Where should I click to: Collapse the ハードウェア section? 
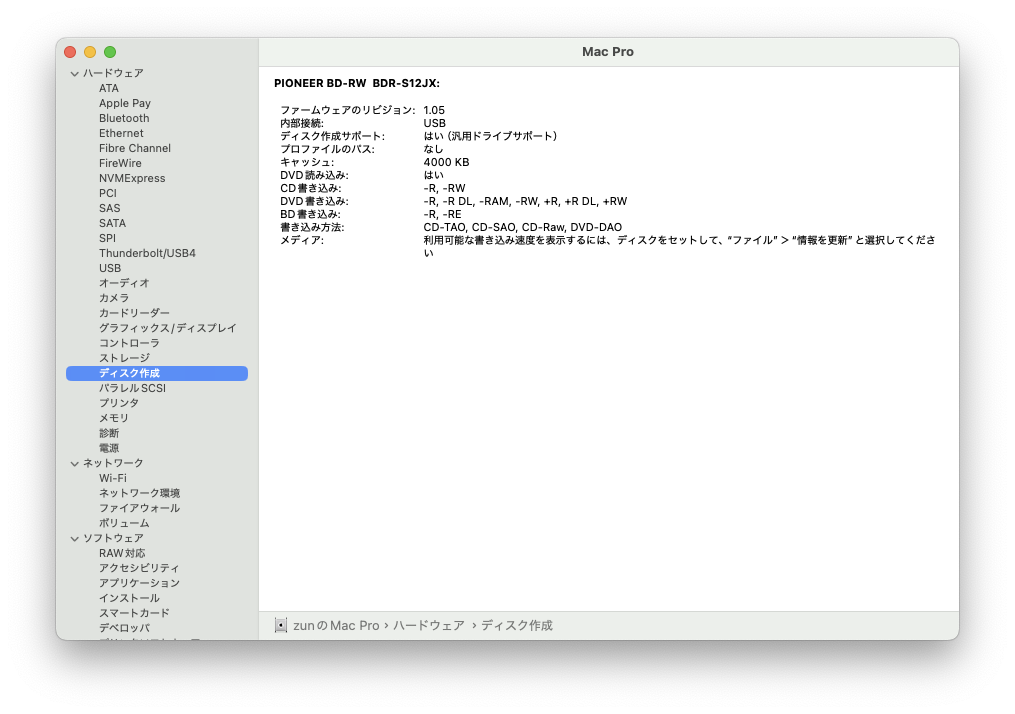click(x=74, y=73)
